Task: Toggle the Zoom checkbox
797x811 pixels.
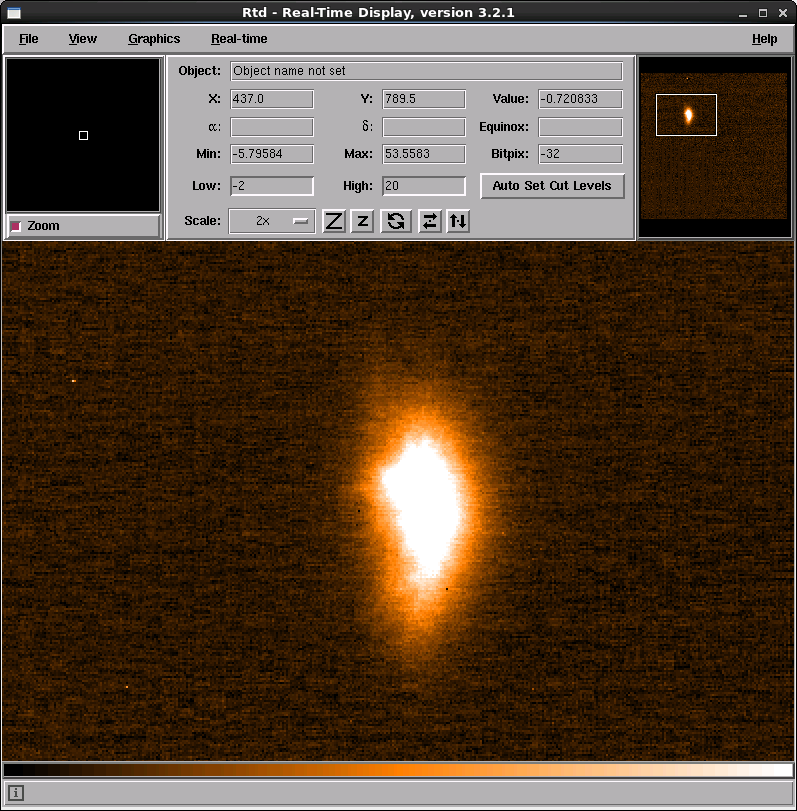Action: [x=16, y=226]
